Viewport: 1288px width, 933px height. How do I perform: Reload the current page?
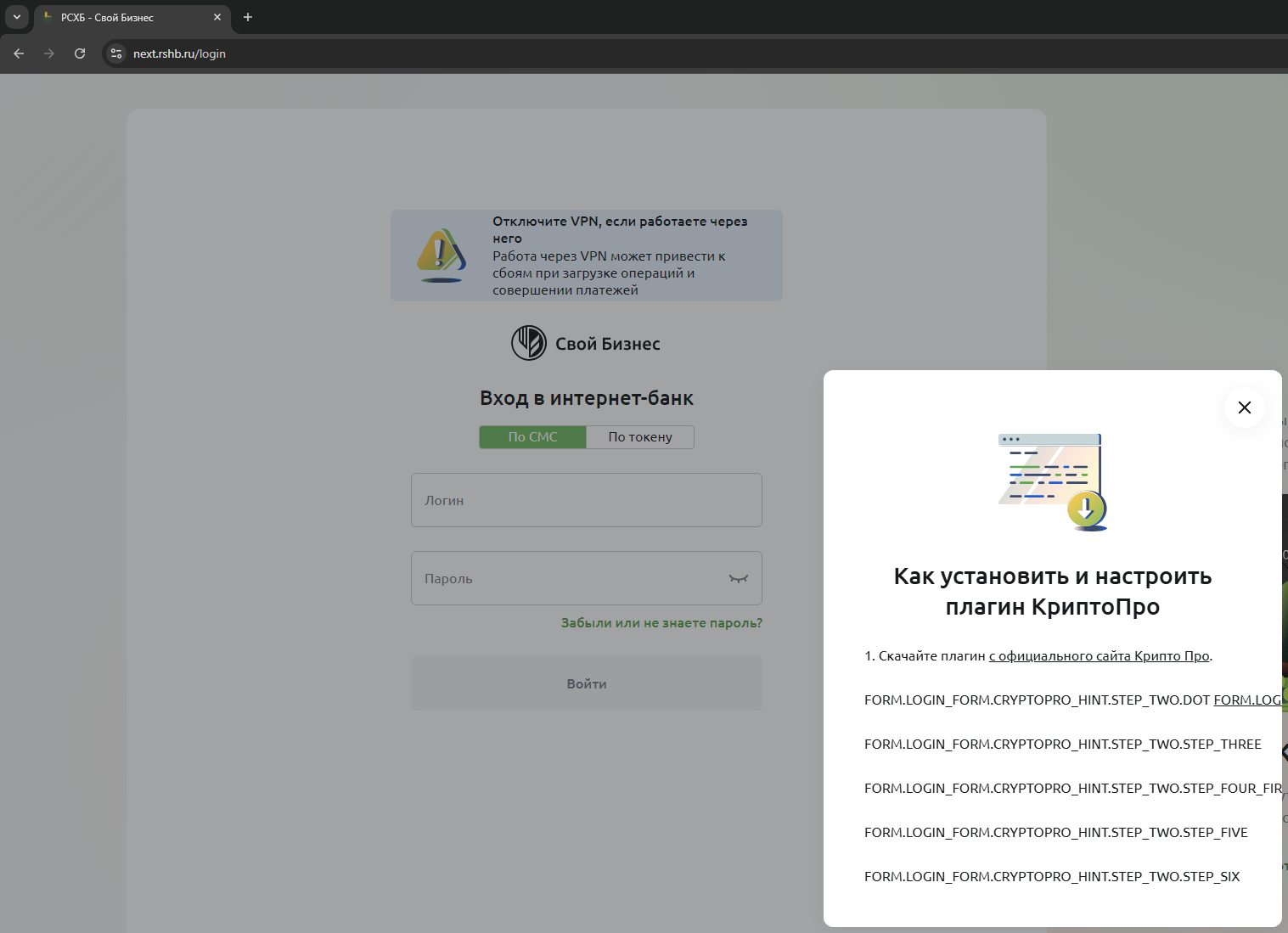[80, 53]
